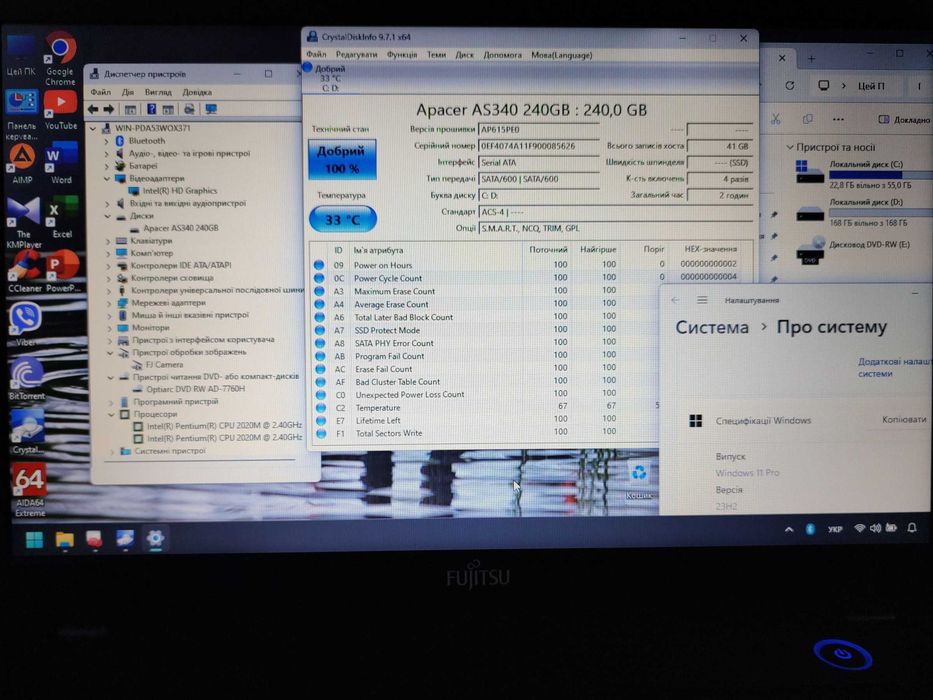Collapse Пристрої та носії group in Explorer

pos(790,147)
